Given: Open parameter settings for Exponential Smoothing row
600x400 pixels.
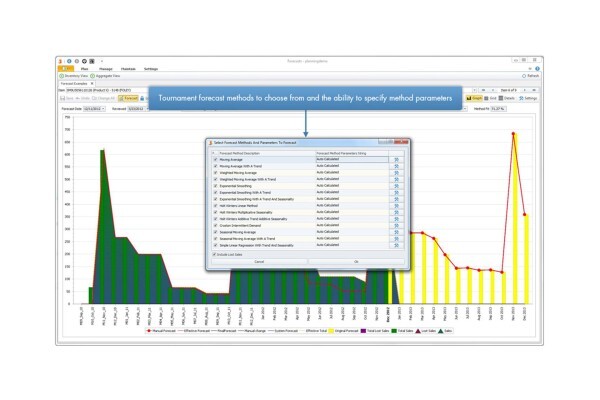Looking at the screenshot, I should pos(396,186).
